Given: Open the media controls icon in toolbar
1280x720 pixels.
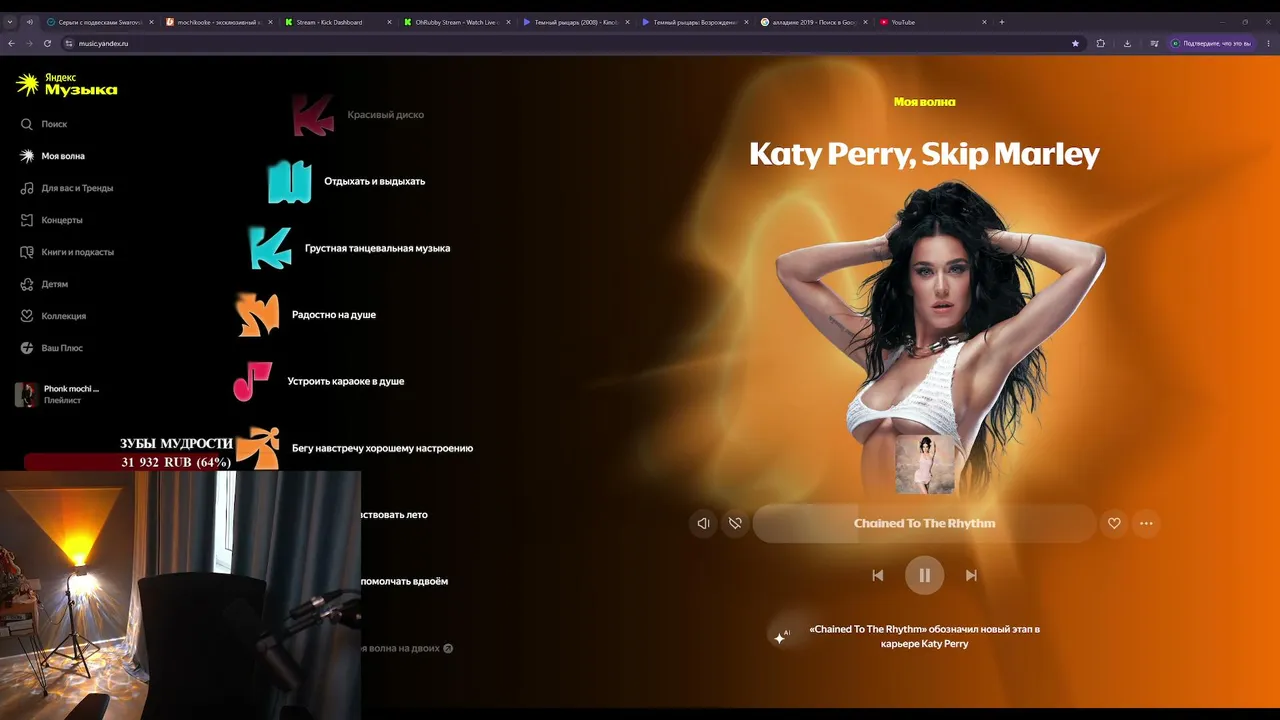Looking at the screenshot, I should [x=1154, y=43].
